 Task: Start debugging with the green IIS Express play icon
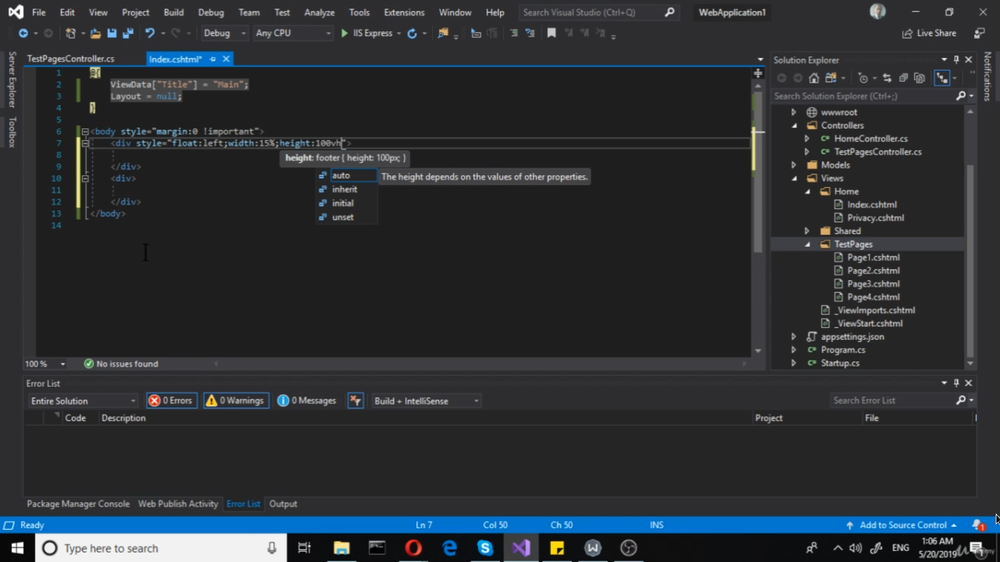pyautogui.click(x=345, y=33)
